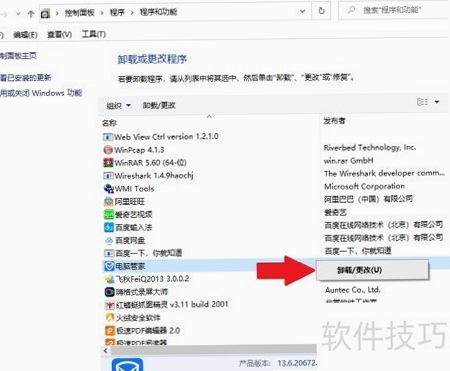450x371 pixels.
Task: Select the WMI Tools entry
Action: pyautogui.click(x=134, y=189)
